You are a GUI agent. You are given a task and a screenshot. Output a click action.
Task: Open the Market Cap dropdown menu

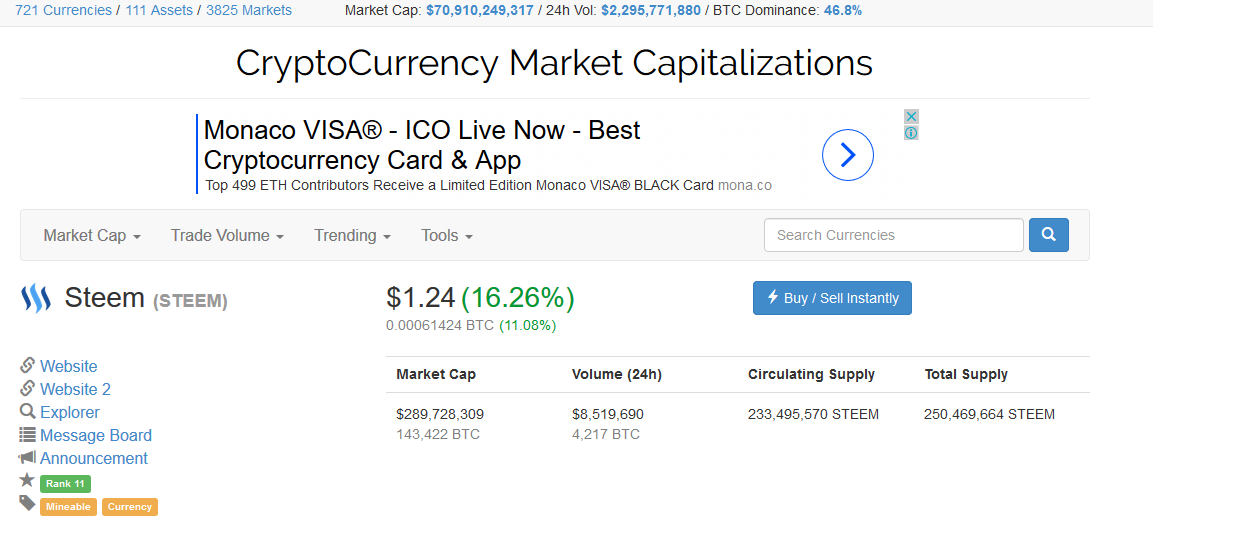click(x=92, y=235)
